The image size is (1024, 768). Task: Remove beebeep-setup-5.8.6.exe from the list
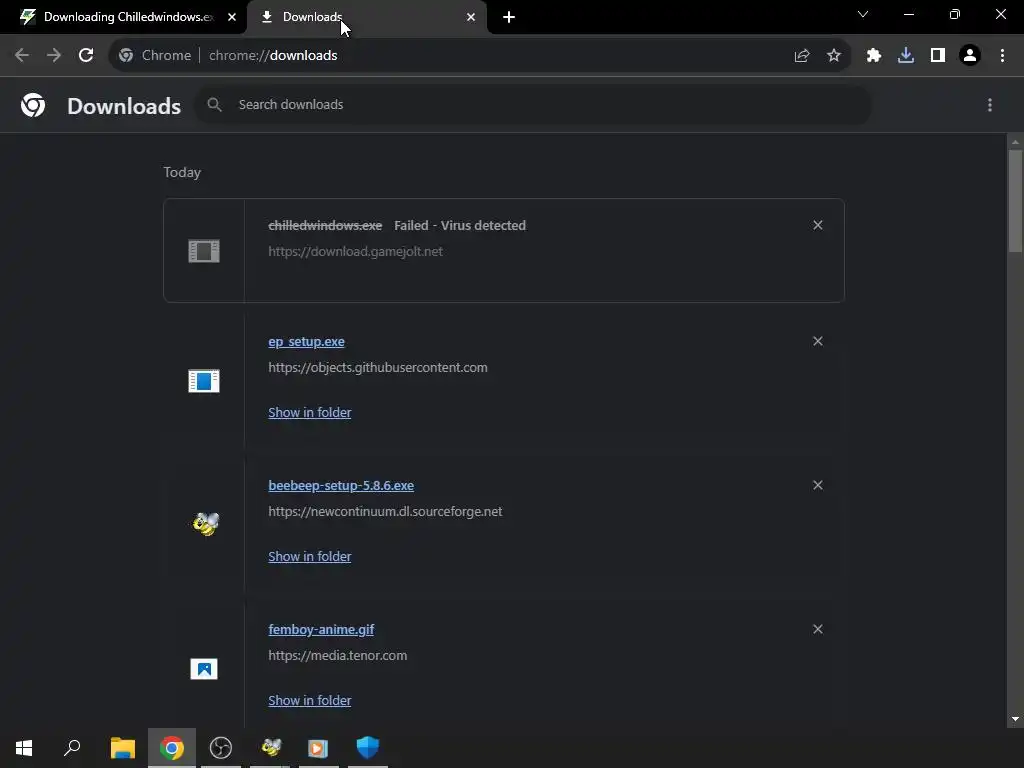[x=818, y=485]
